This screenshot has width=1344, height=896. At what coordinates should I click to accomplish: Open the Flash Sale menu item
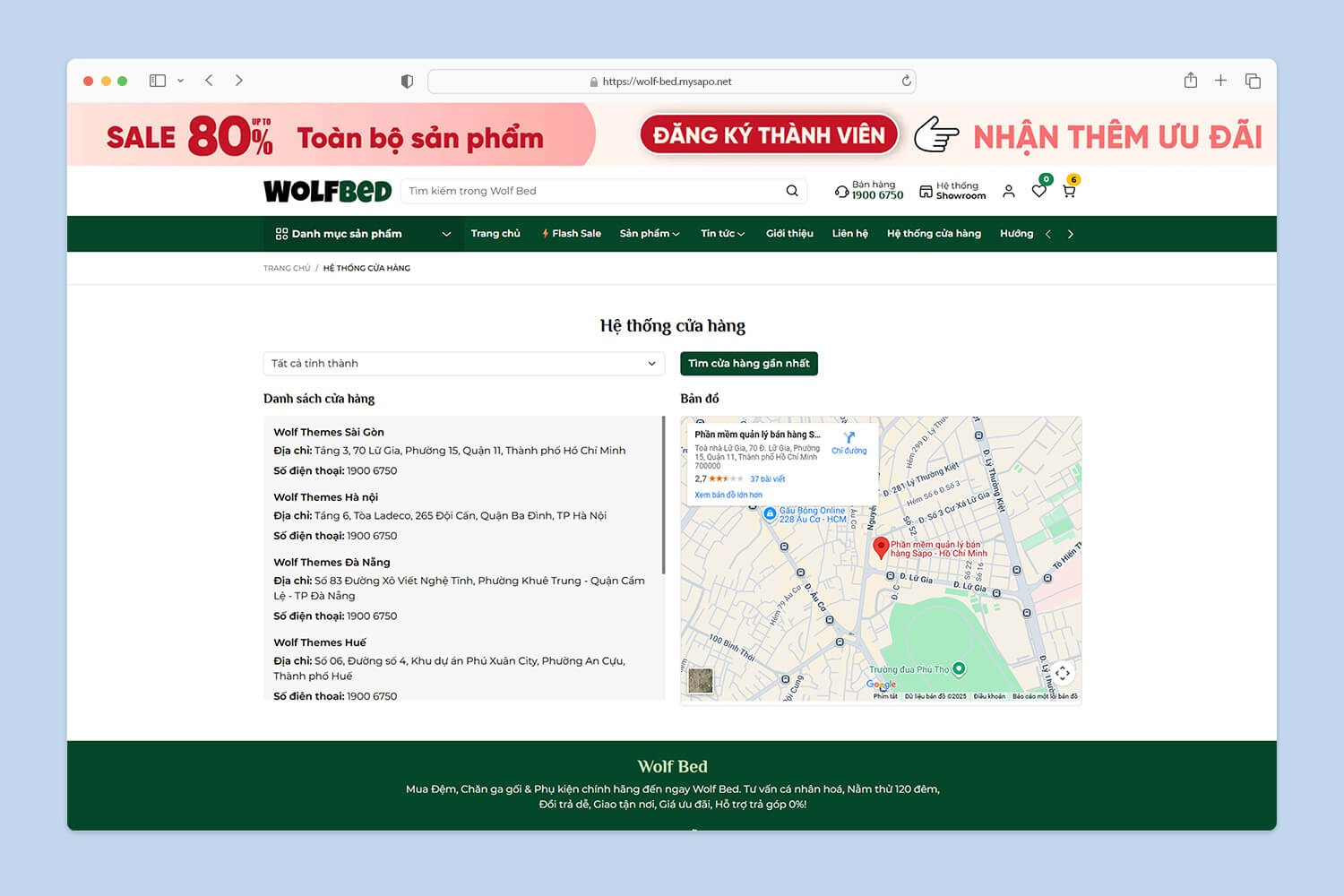coord(571,234)
